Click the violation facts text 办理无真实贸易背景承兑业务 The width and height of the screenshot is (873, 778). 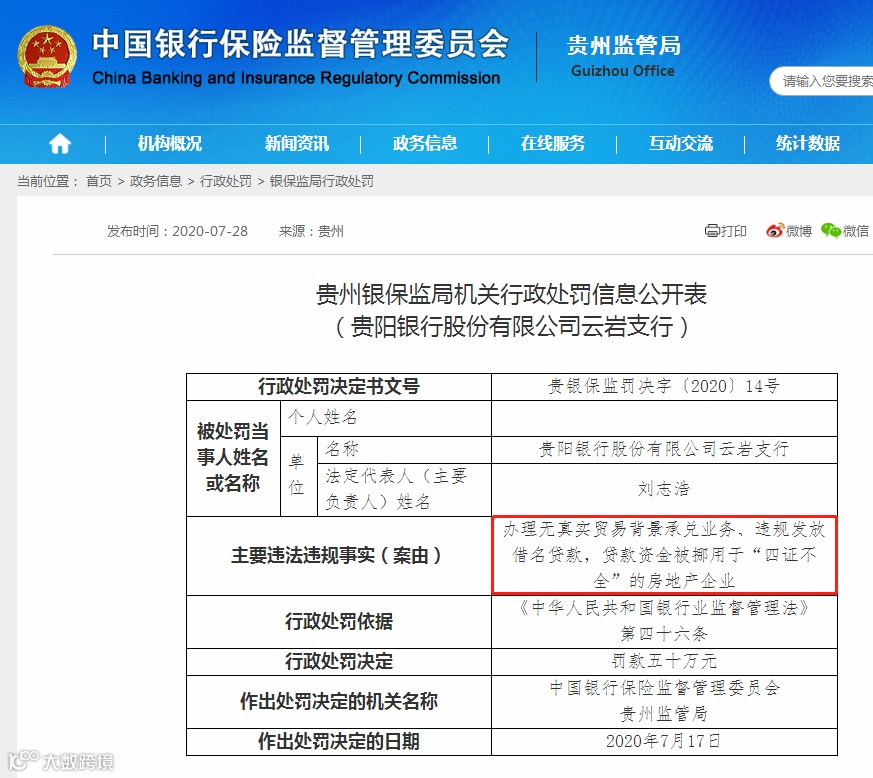pyautogui.click(x=619, y=529)
